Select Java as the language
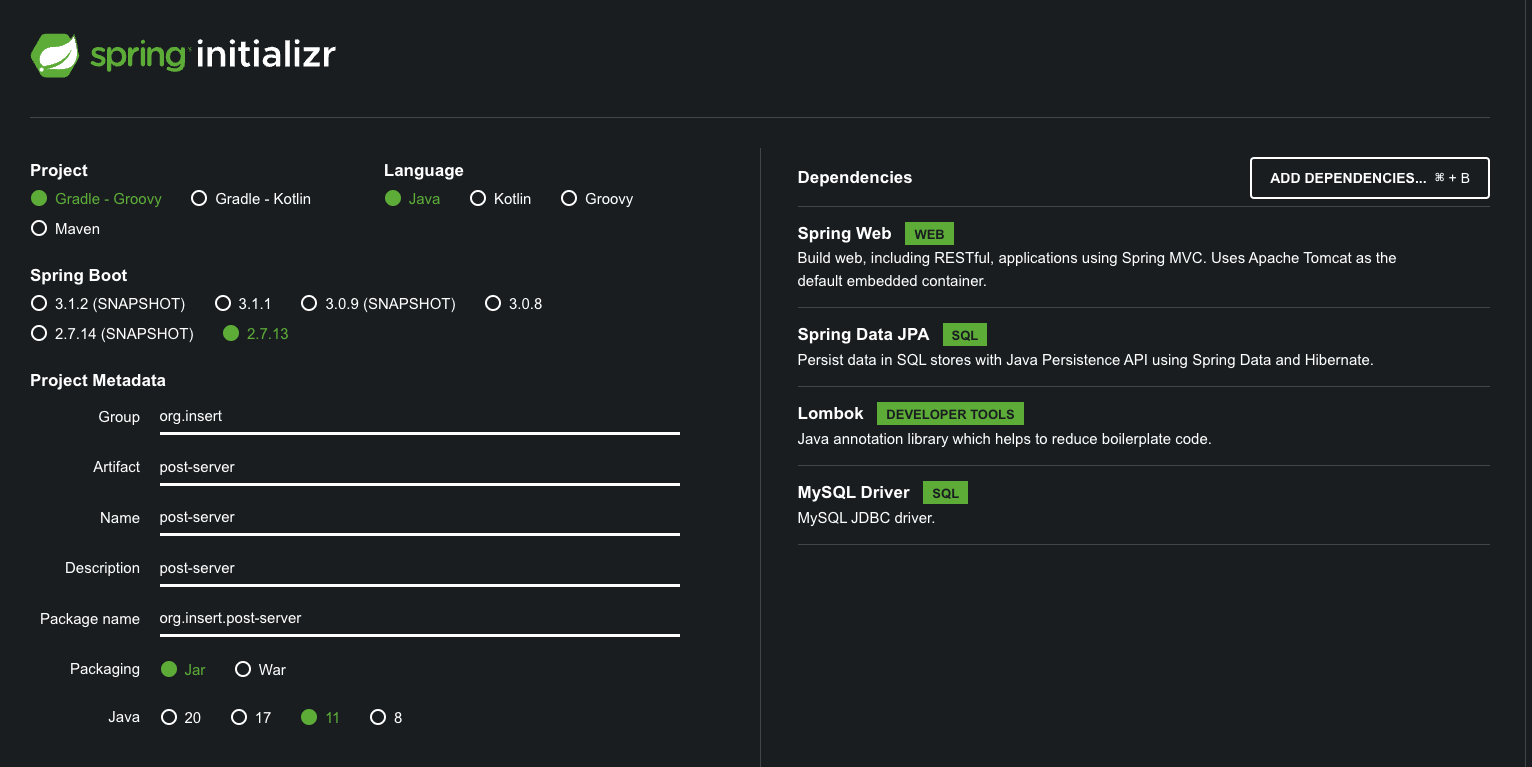This screenshot has width=1532, height=767. pos(413,199)
